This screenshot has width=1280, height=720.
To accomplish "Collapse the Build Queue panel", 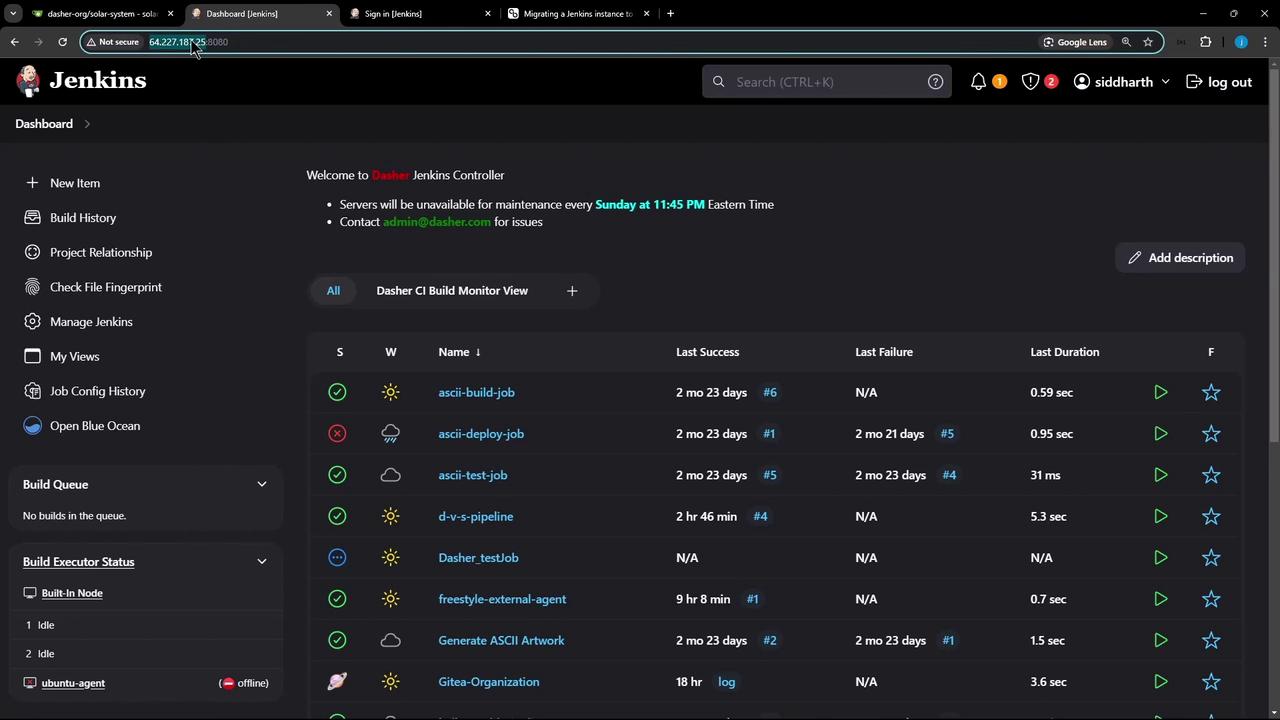I will coord(262,484).
